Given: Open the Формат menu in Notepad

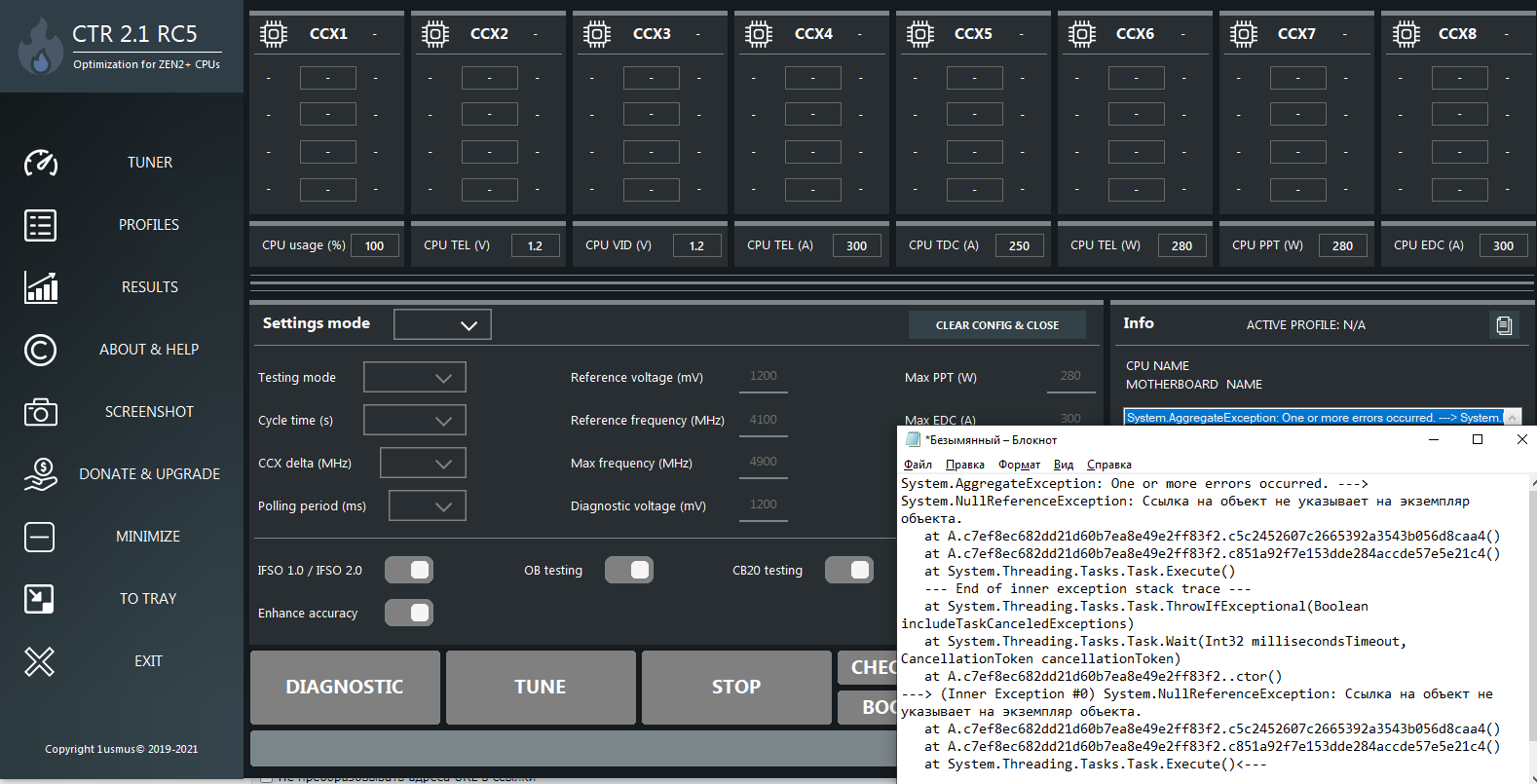Looking at the screenshot, I should pyautogui.click(x=1019, y=465).
